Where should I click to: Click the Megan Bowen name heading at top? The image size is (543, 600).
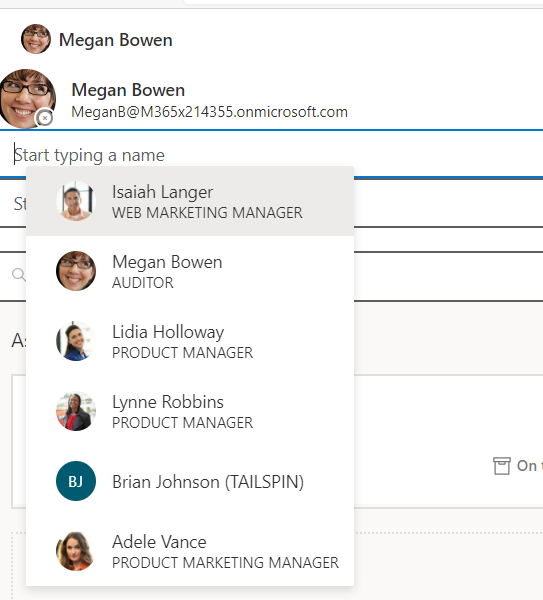pyautogui.click(x=116, y=40)
